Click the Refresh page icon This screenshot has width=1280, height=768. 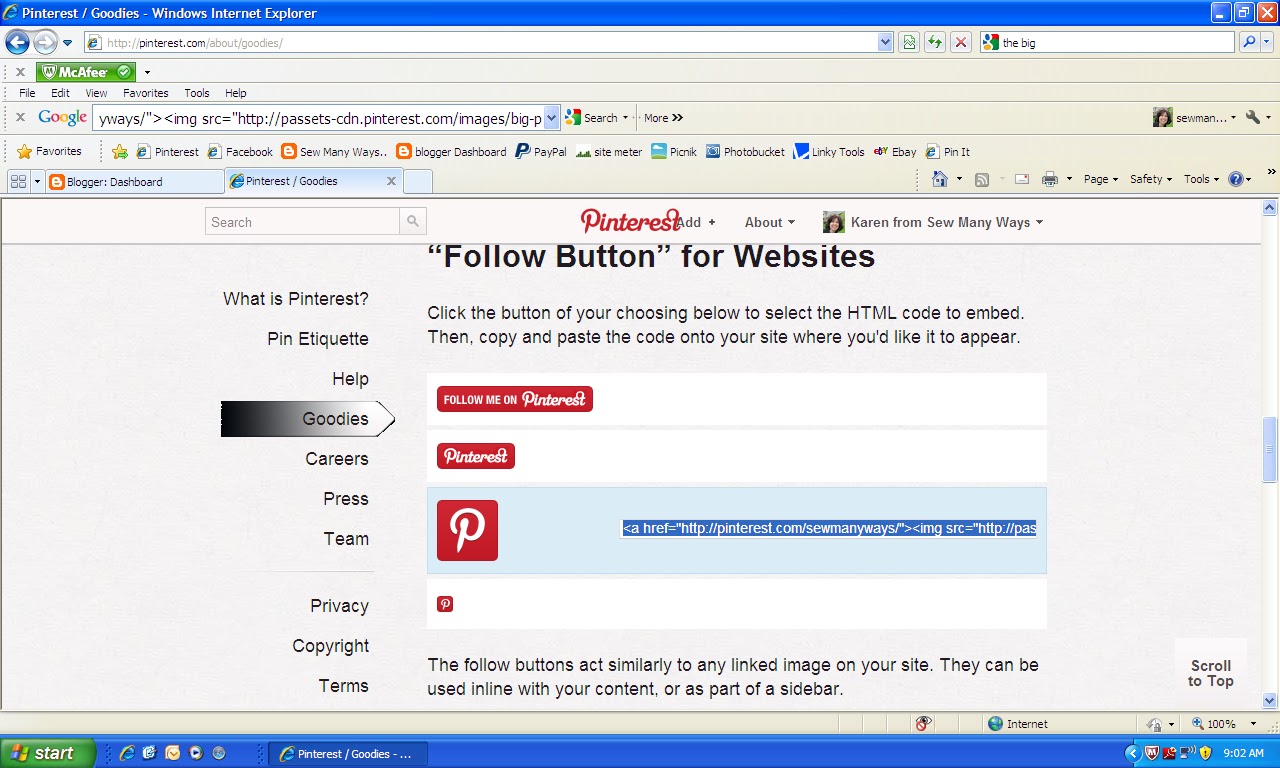click(x=935, y=42)
